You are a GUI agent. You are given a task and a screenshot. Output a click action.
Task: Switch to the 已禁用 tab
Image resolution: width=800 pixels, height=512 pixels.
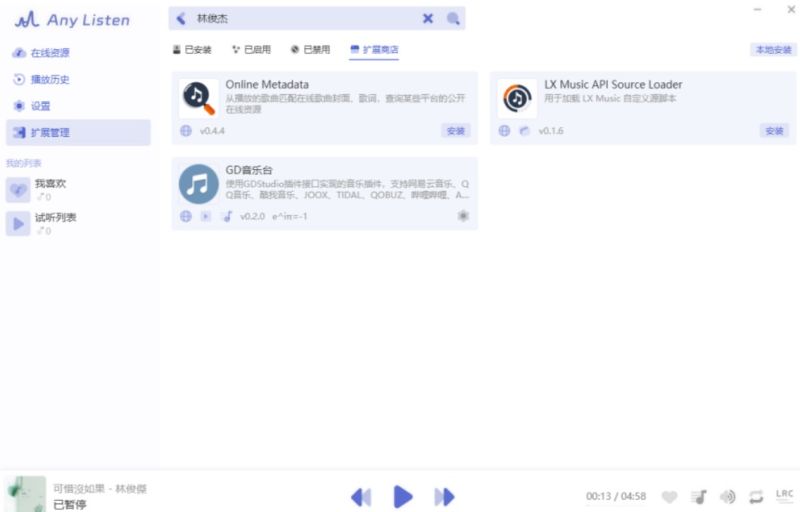click(x=310, y=49)
